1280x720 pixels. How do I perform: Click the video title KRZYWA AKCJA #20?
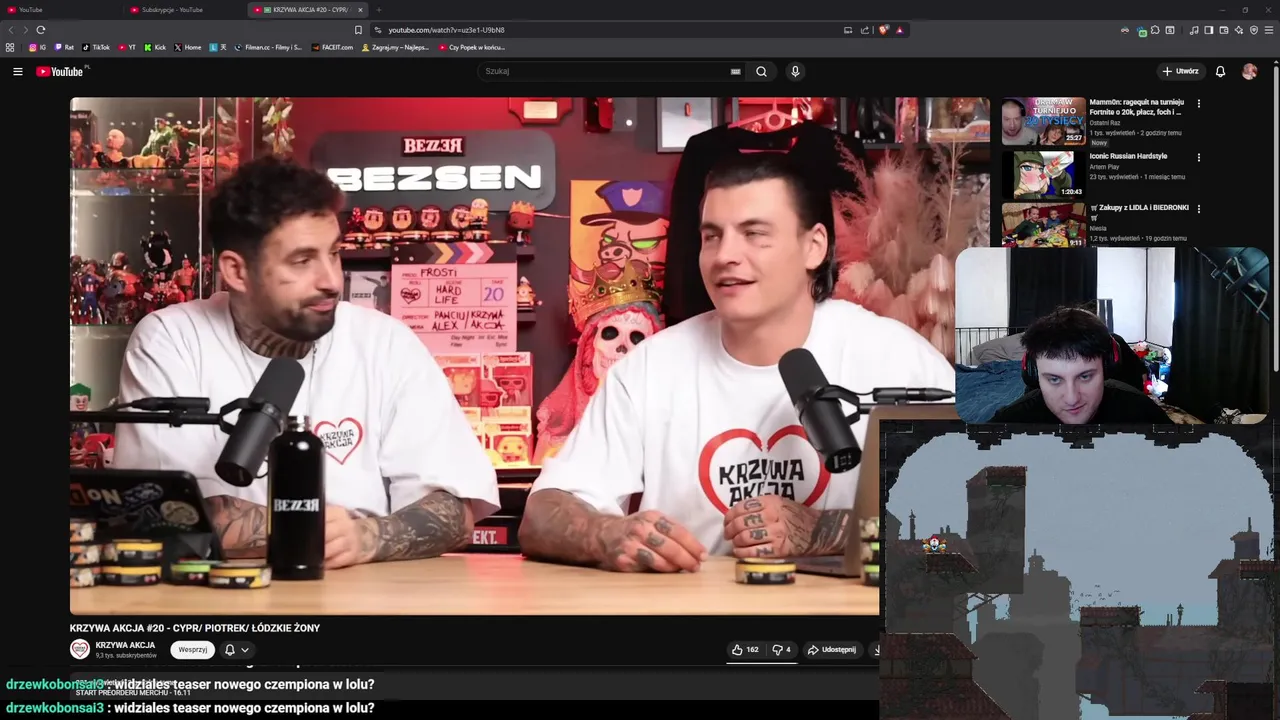[195, 628]
